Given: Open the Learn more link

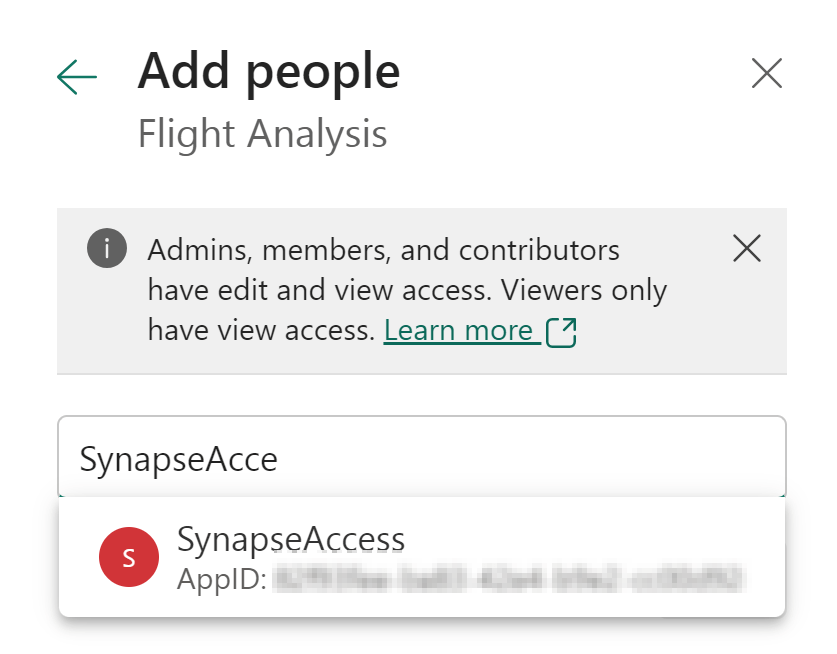Looking at the screenshot, I should click(x=458, y=330).
